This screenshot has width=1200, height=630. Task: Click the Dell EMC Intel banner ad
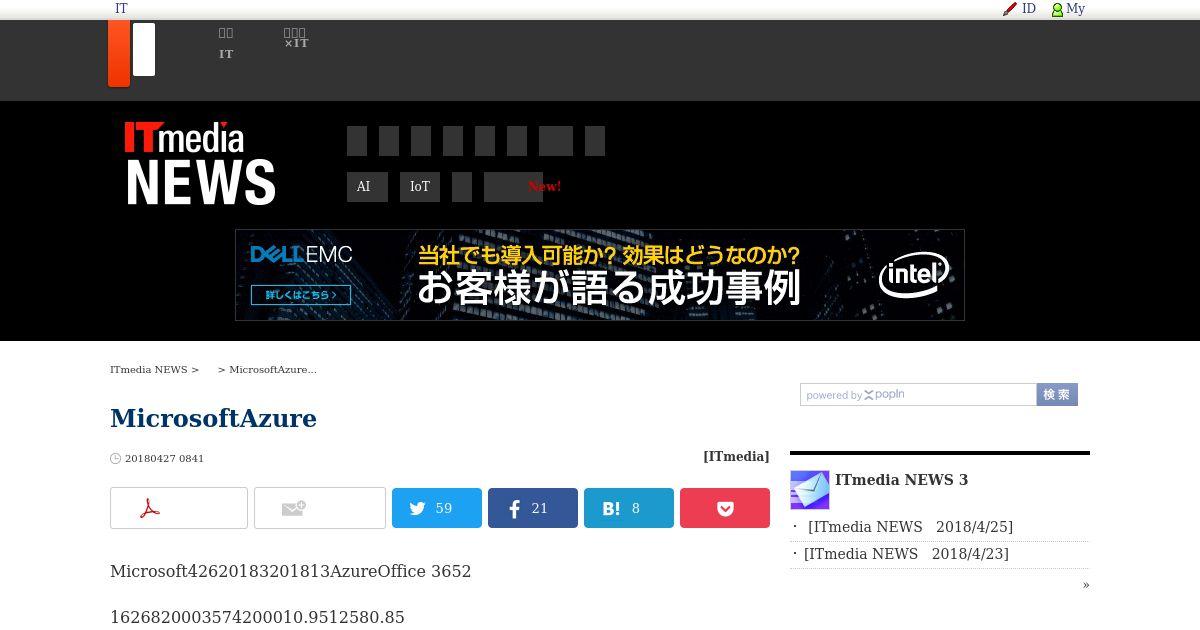[600, 275]
